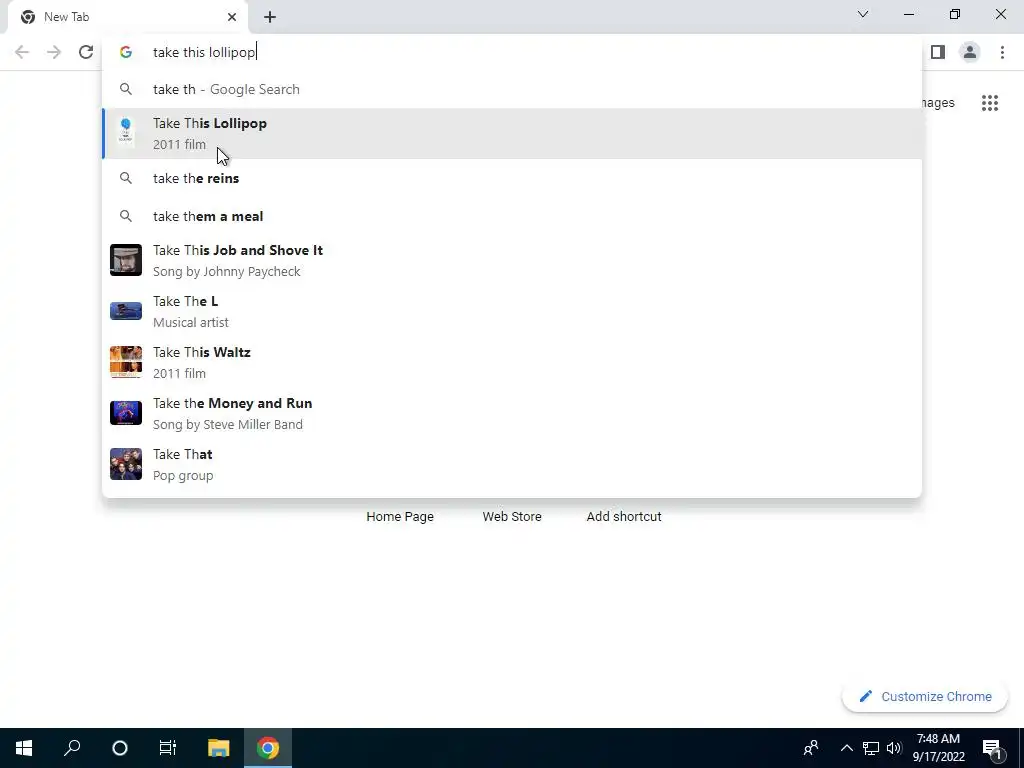
Task: Select the New Tab tab
Action: 128,17
